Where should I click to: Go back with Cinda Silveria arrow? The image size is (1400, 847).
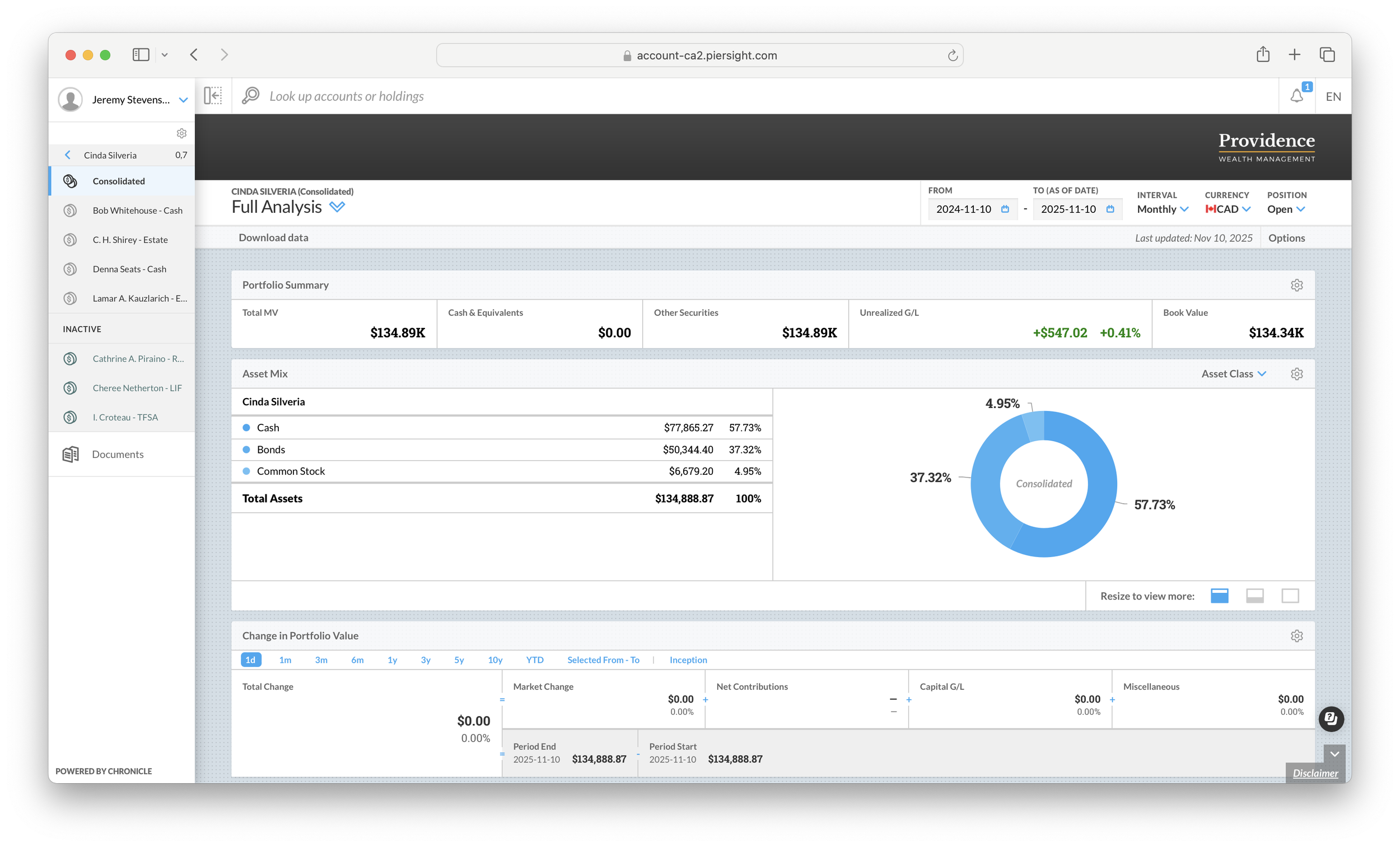tap(68, 155)
